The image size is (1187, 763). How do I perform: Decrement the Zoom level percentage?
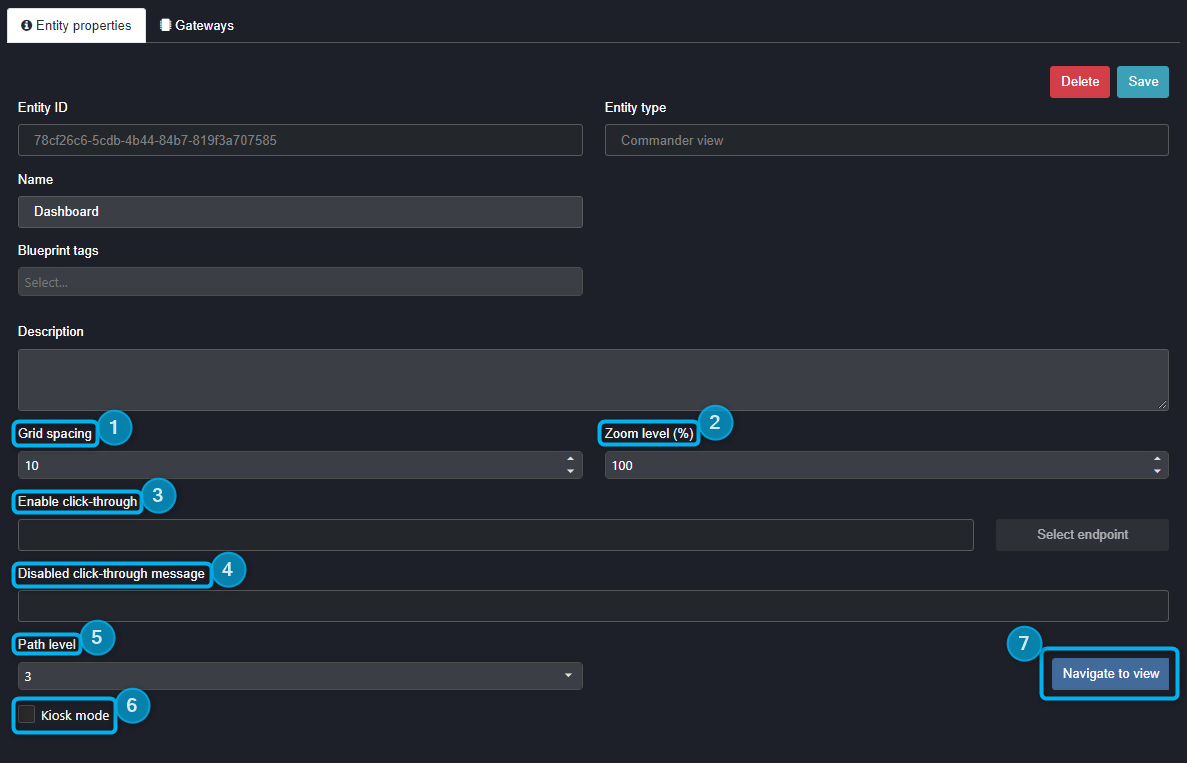pos(1159,470)
